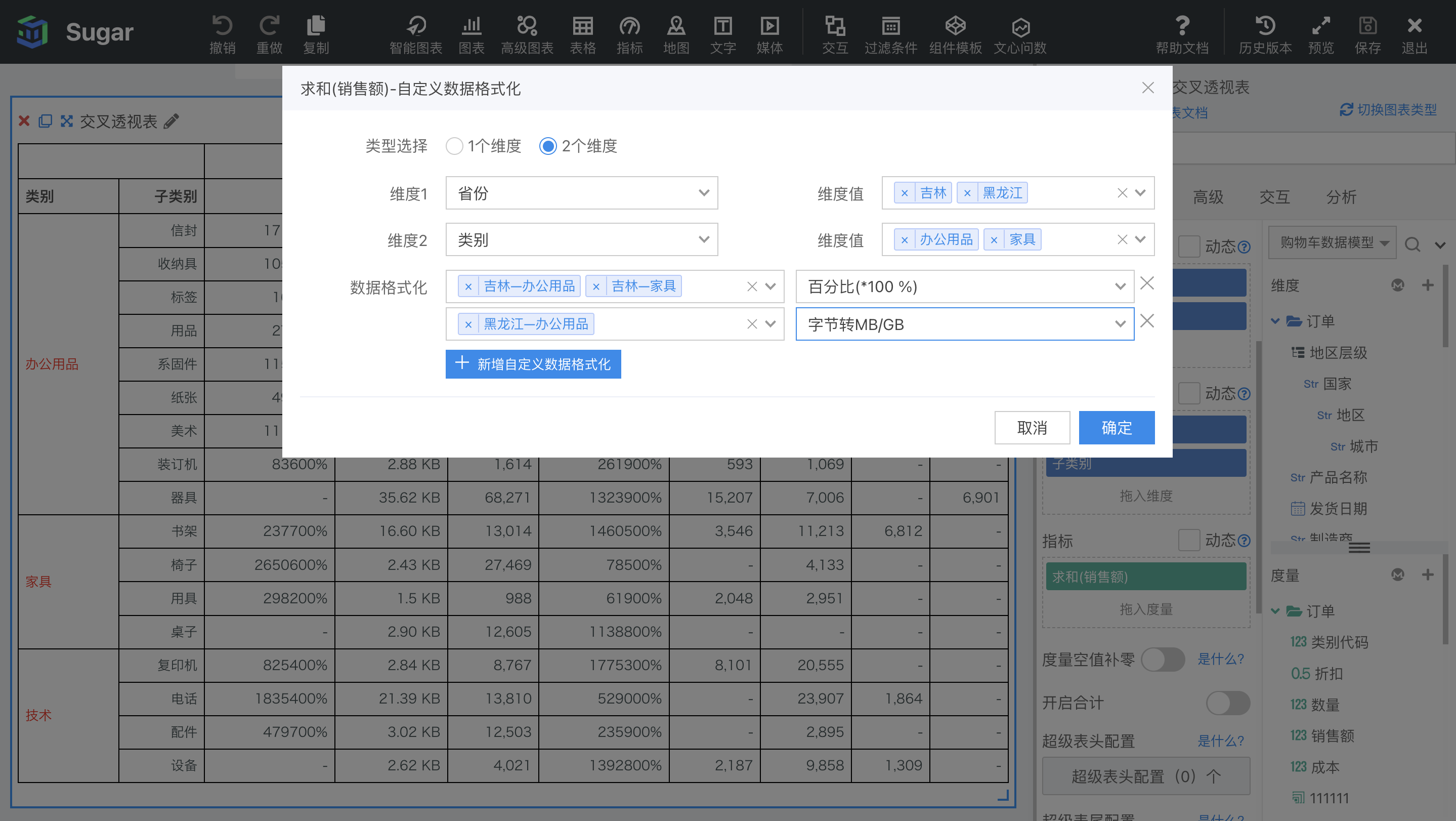Remove the 吉林 dimension value tag
The image size is (1456, 821).
tap(905, 193)
